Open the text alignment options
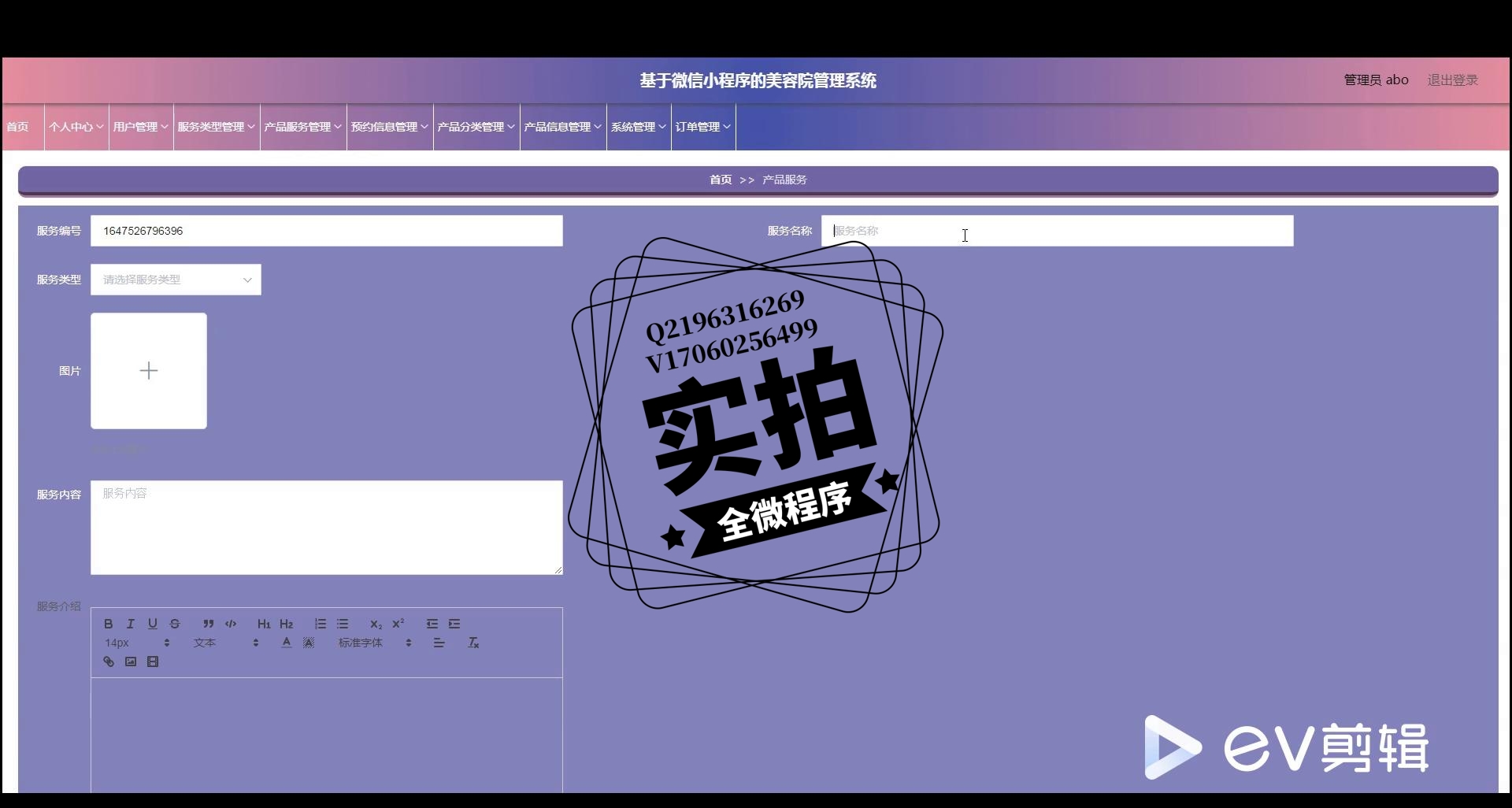 (439, 643)
